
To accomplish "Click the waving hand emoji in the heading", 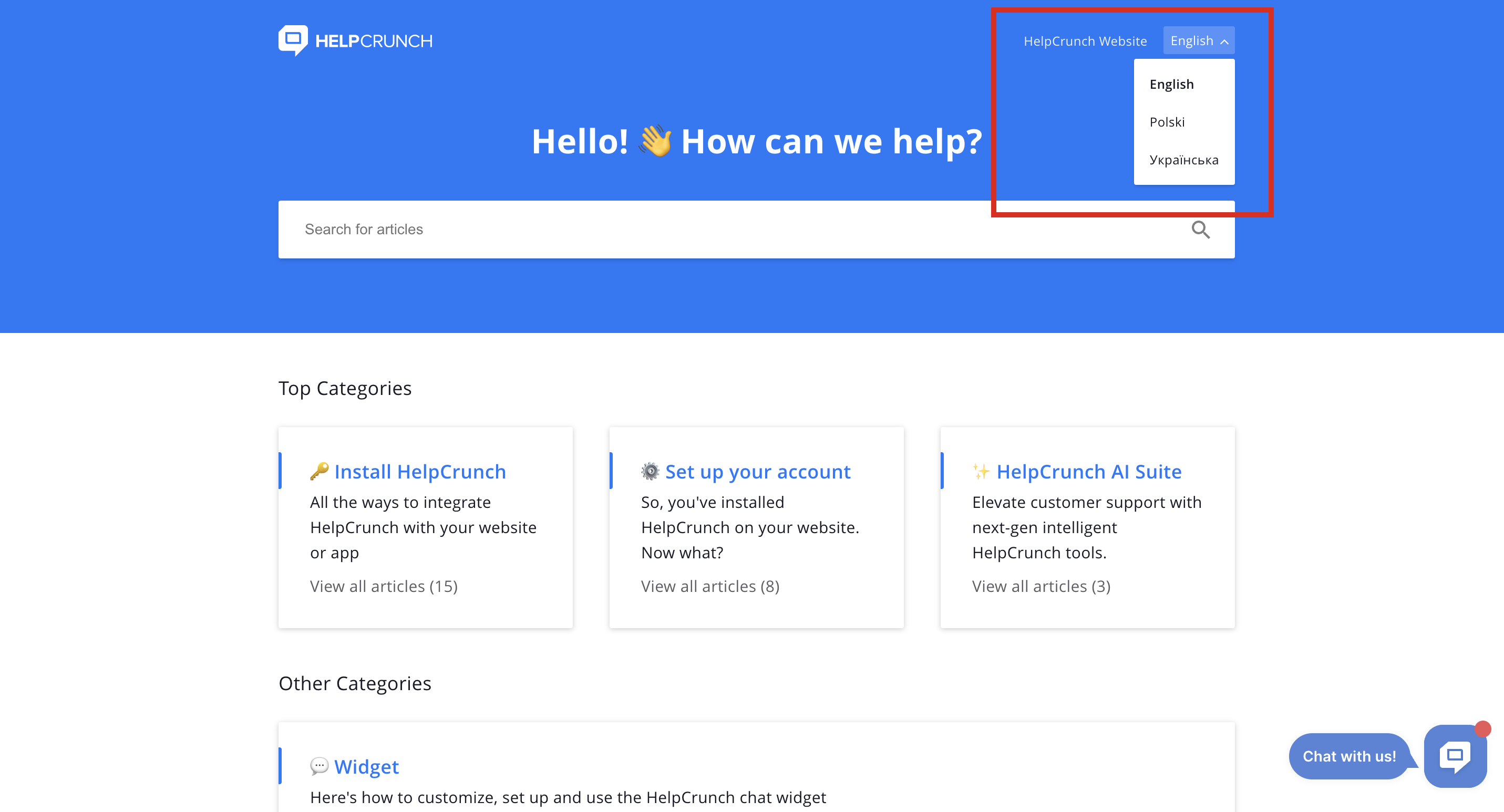I will [655, 142].
